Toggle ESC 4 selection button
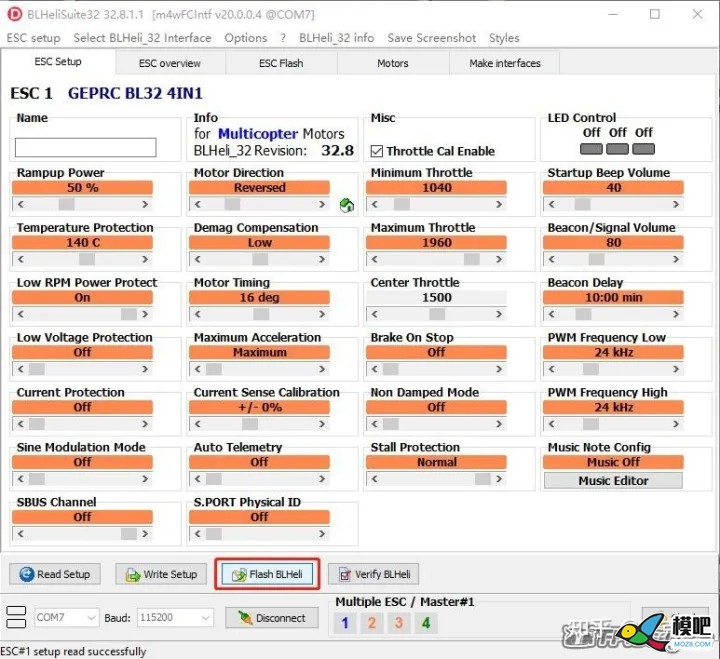 click(x=426, y=623)
